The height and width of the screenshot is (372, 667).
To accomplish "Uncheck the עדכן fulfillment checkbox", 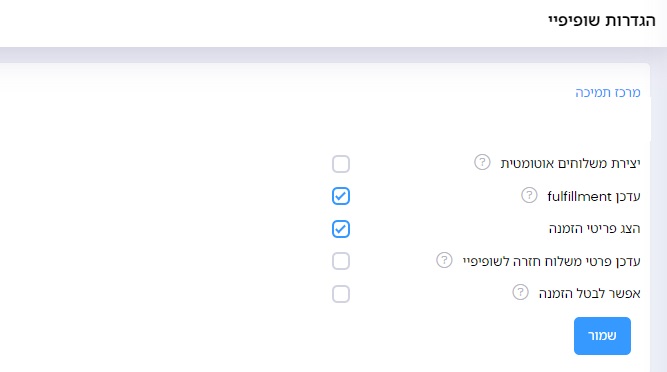I will pos(341,196).
